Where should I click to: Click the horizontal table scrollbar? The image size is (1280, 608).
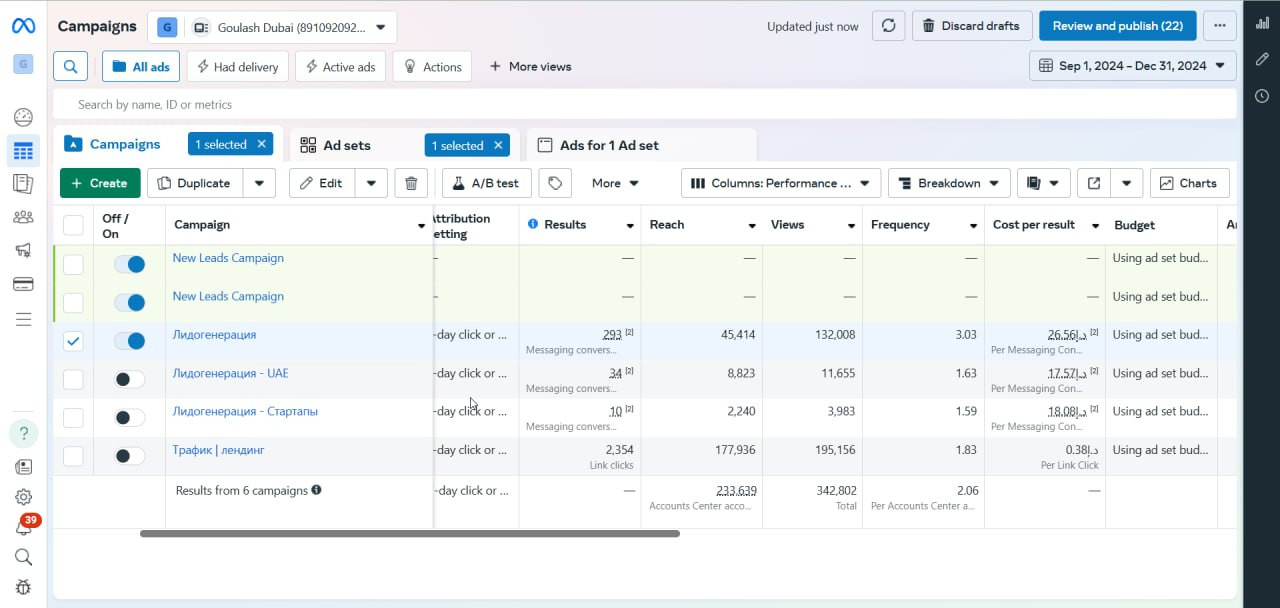410,534
